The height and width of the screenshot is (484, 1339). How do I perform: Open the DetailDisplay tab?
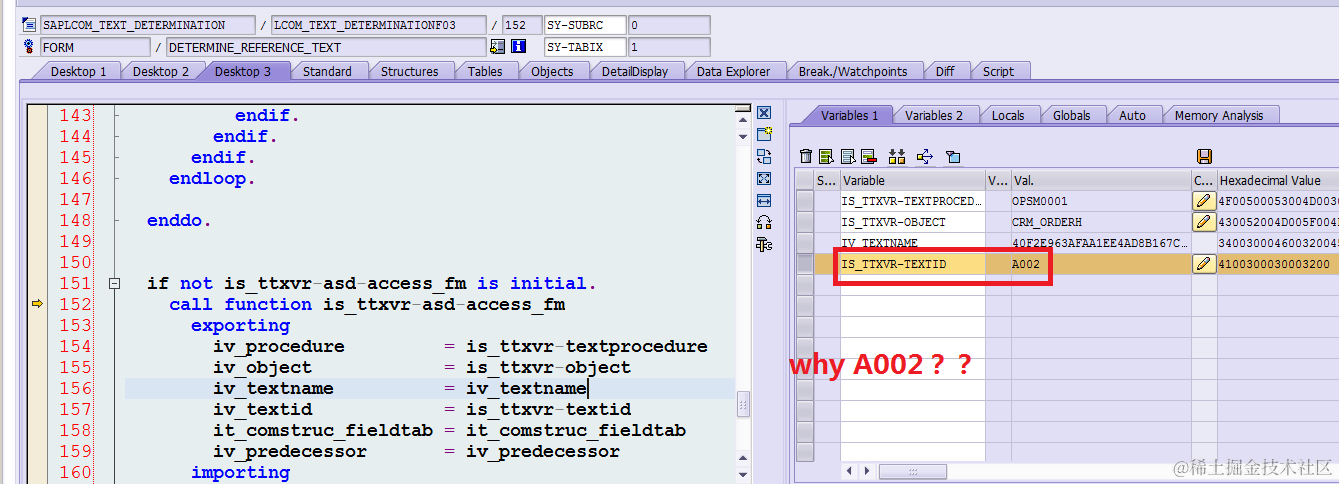(635, 71)
